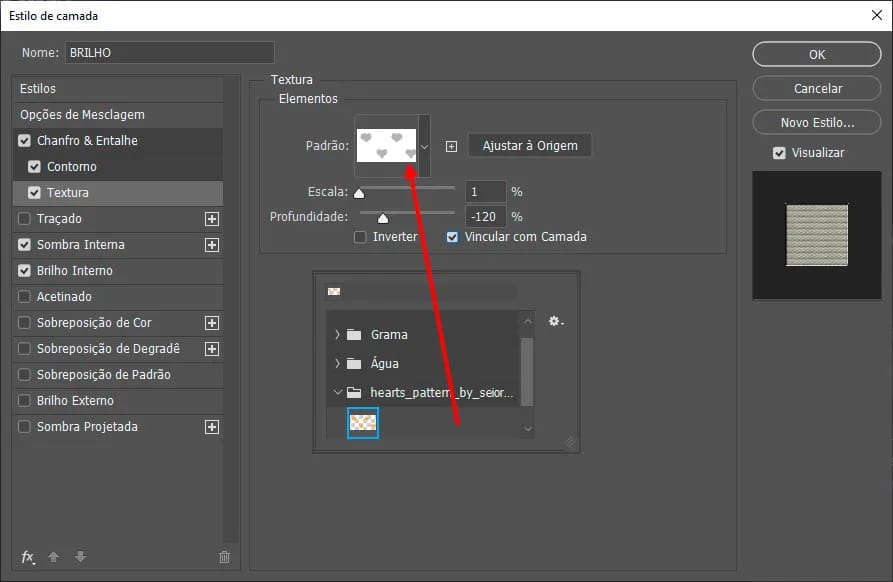Enable the Traçado checkbox
This screenshot has width=893, height=582.
24,219
